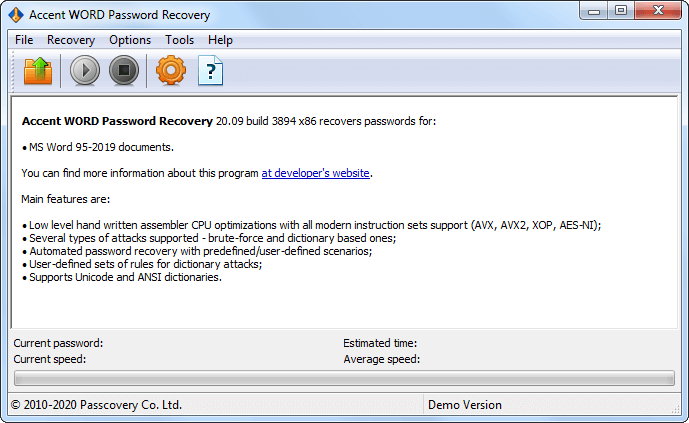The height and width of the screenshot is (423, 689).
Task: Click the 'User-defined sets of rules' line
Action: (x=142, y=264)
